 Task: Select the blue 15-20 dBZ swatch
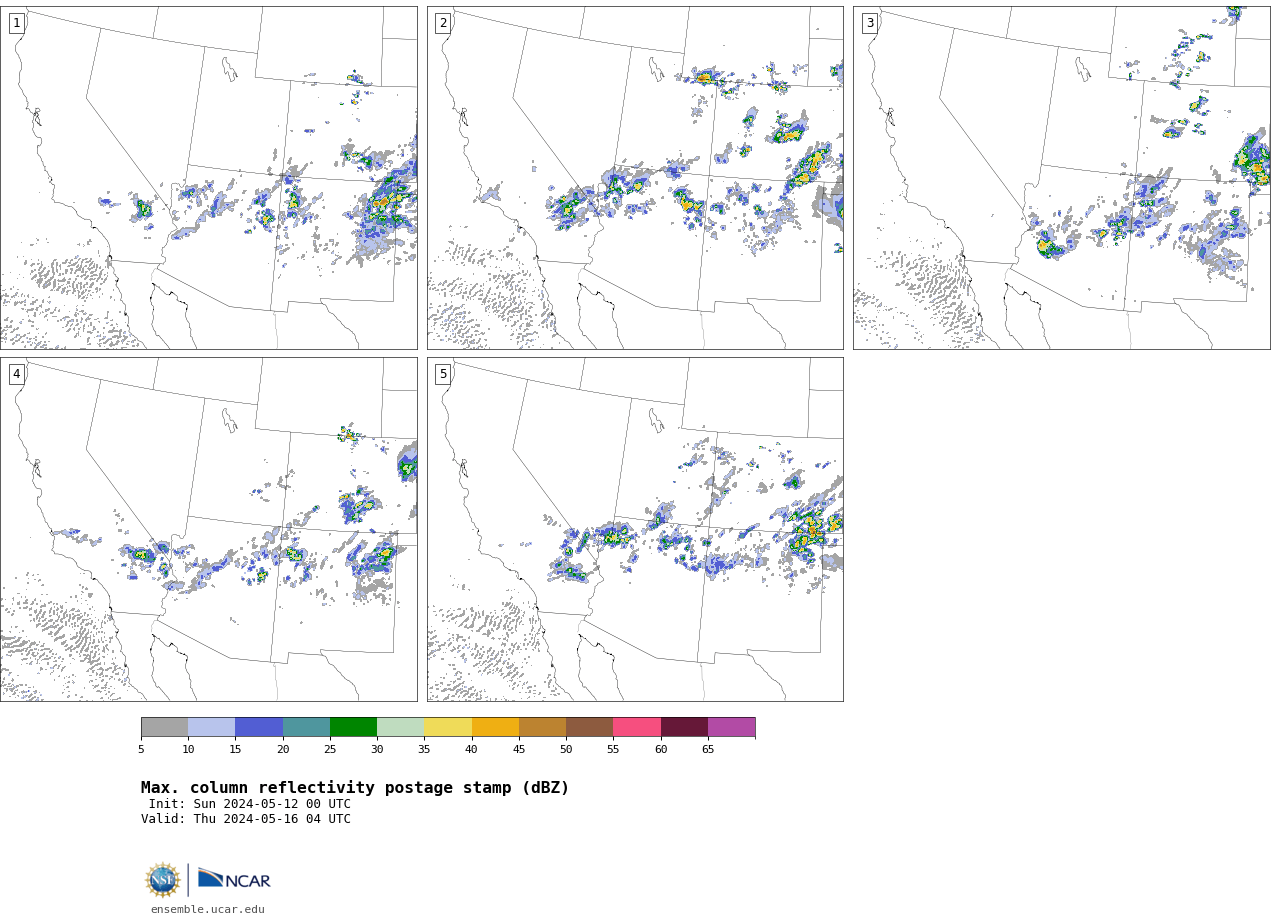[259, 727]
